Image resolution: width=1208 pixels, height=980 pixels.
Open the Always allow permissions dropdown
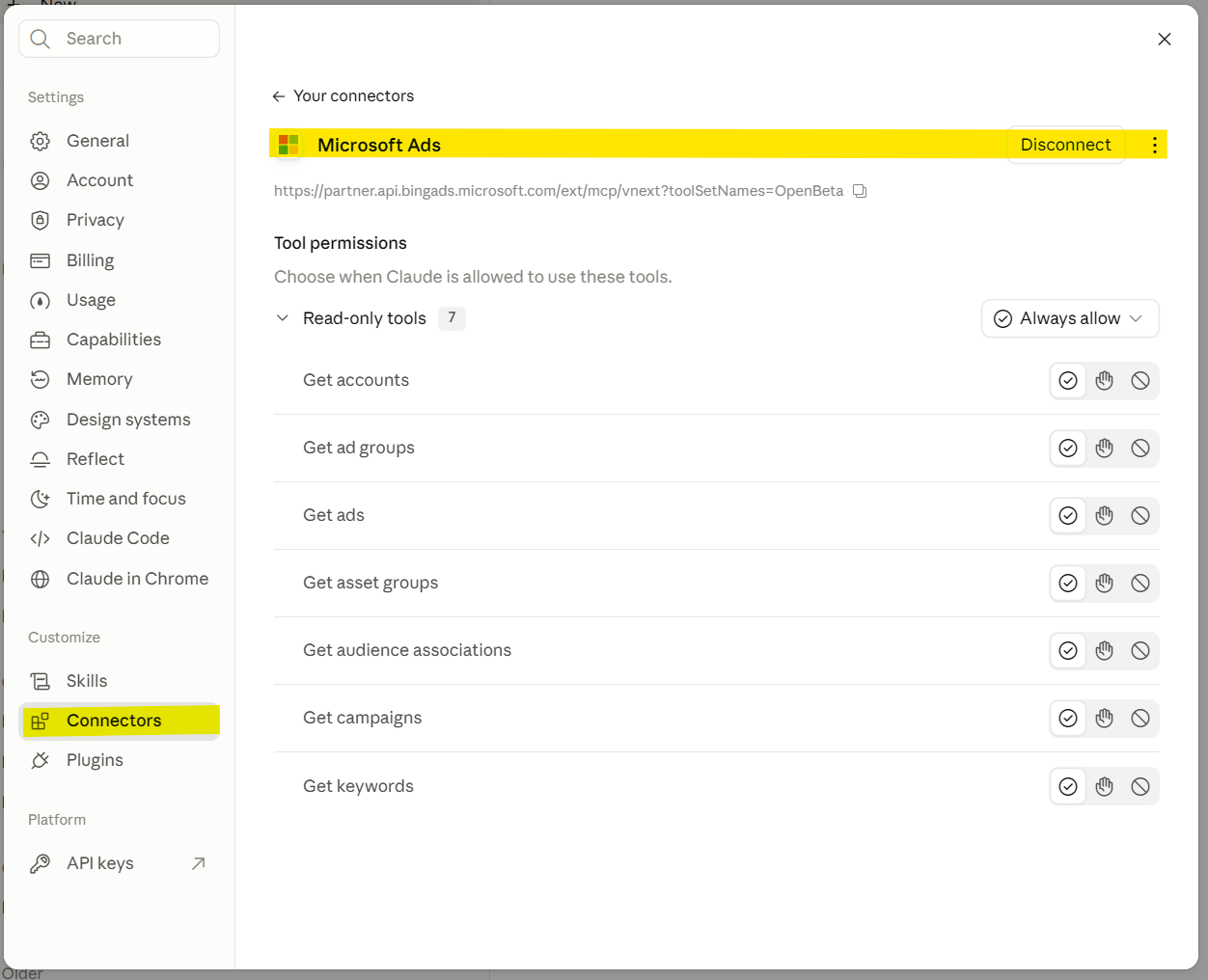(1070, 318)
